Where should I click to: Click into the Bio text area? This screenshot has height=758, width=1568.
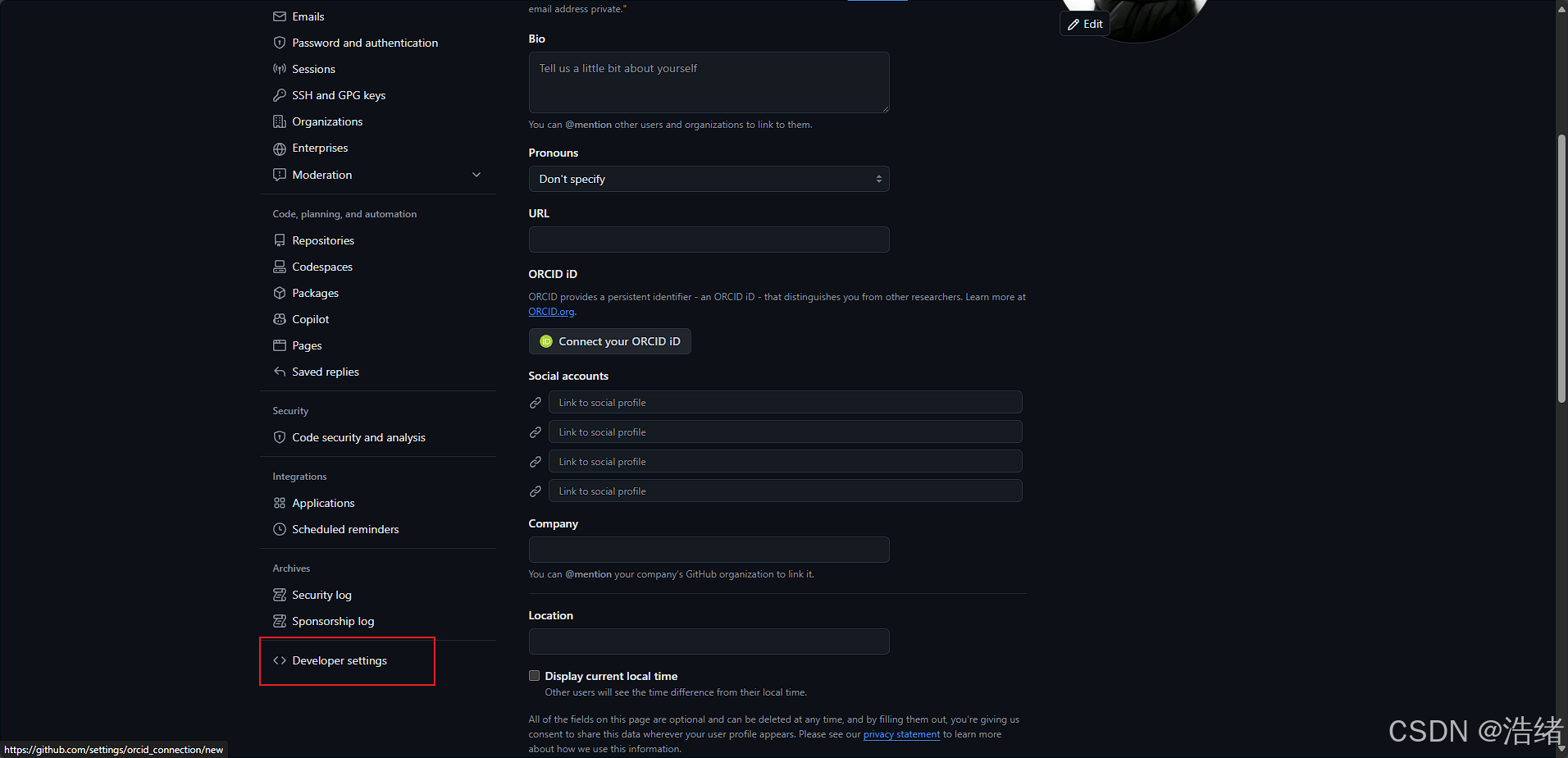tap(709, 82)
